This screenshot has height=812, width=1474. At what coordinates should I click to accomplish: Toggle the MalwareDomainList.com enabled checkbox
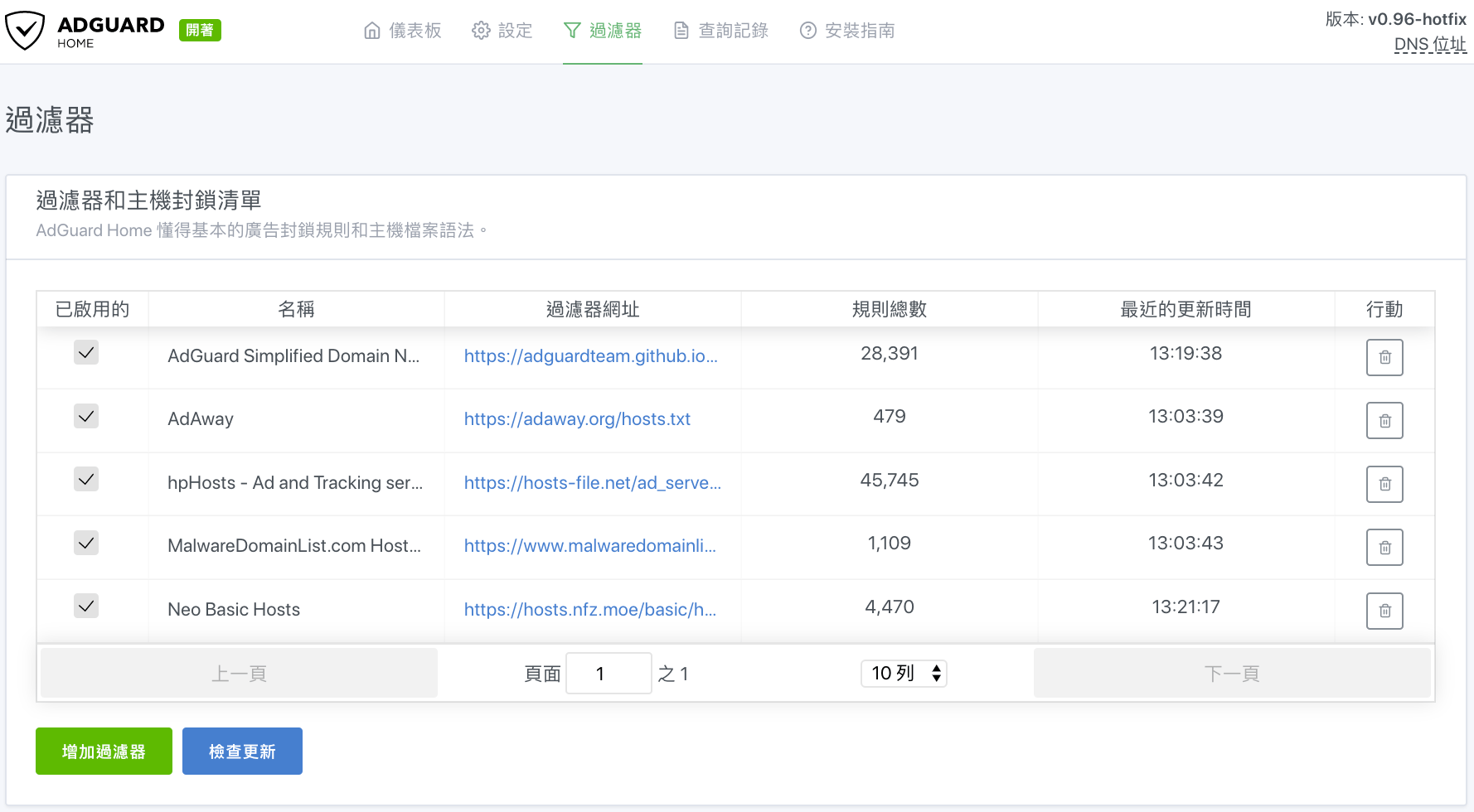pyautogui.click(x=86, y=543)
